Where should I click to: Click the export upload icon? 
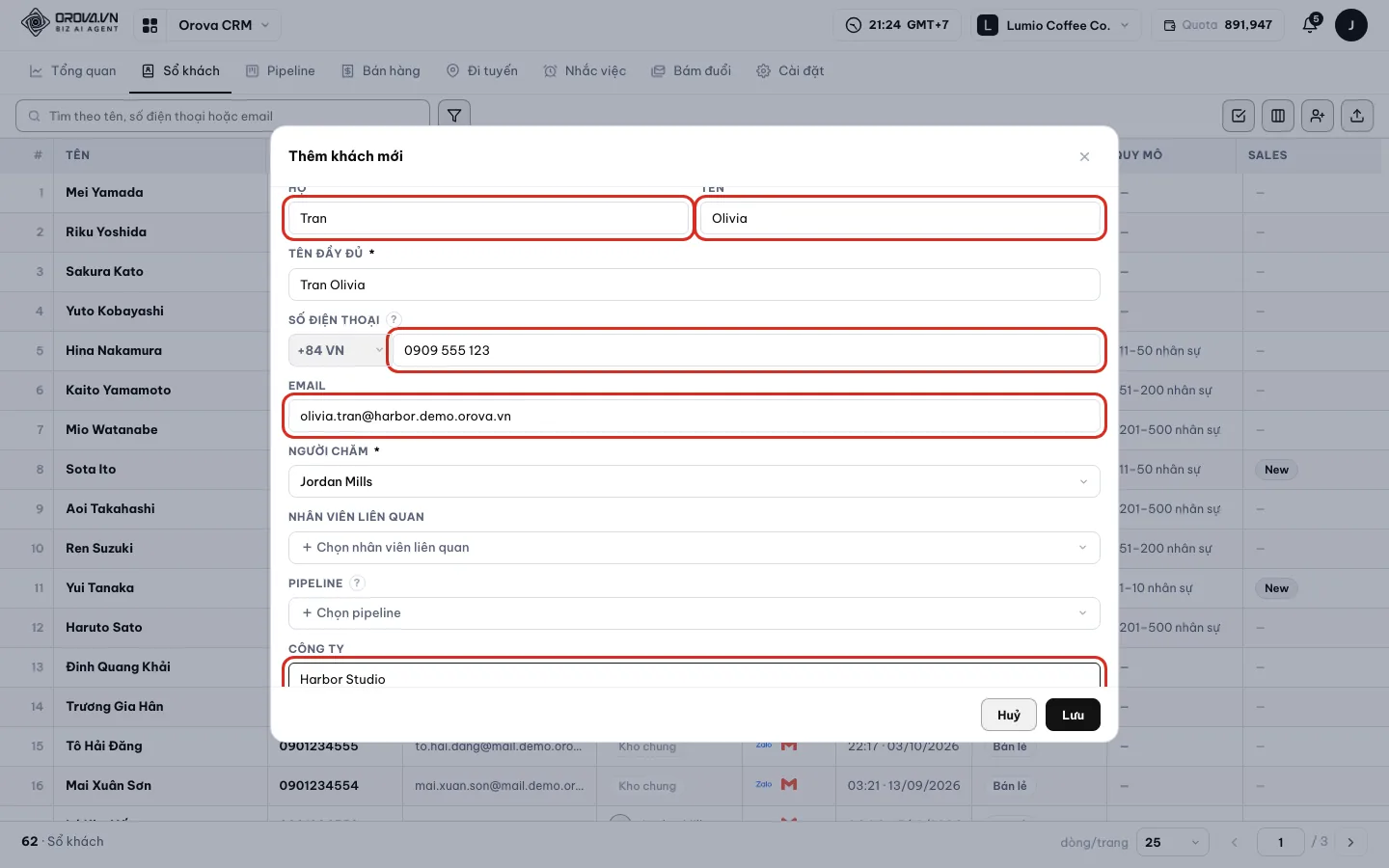coord(1357,116)
